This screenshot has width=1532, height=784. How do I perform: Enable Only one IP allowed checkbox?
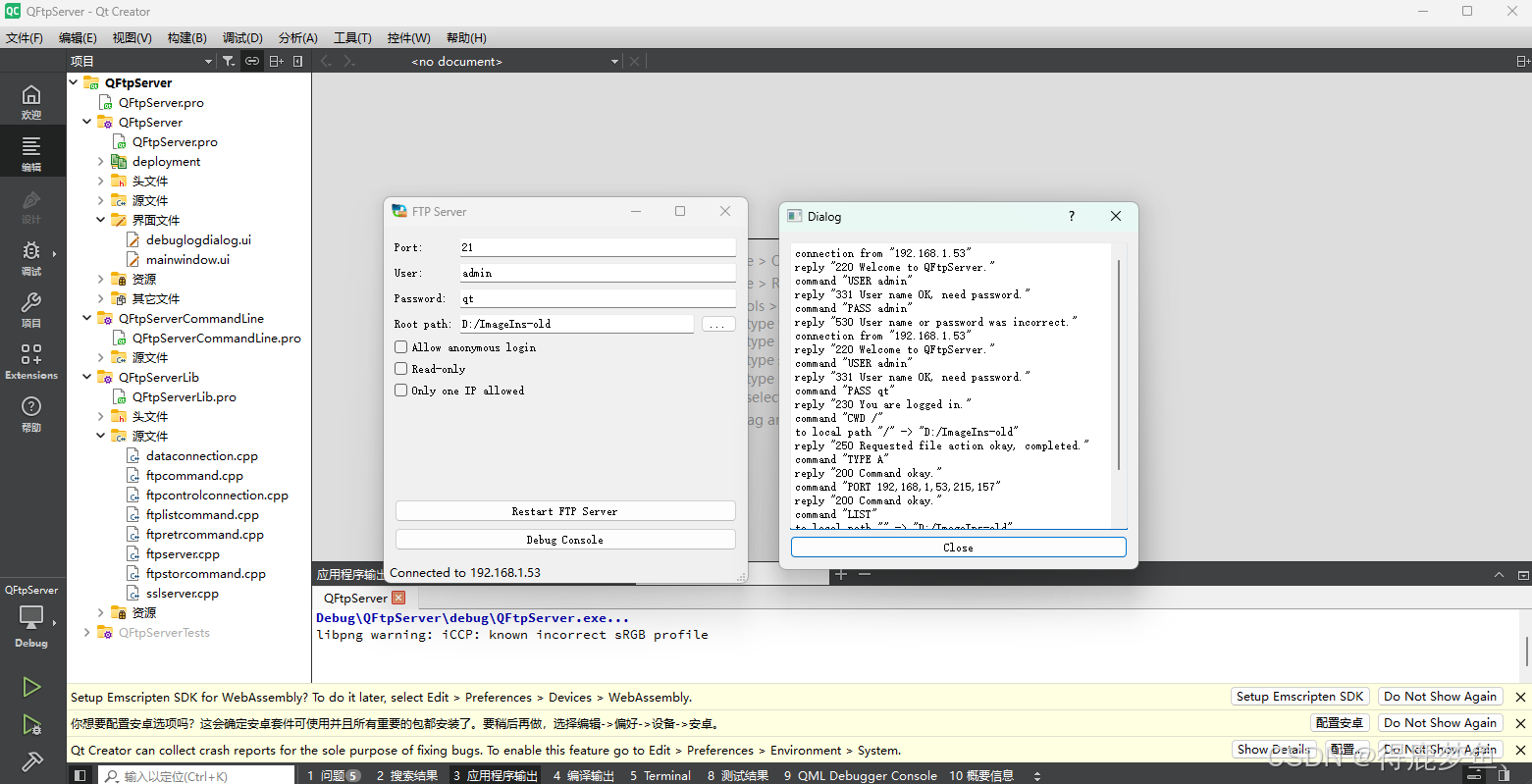(400, 391)
